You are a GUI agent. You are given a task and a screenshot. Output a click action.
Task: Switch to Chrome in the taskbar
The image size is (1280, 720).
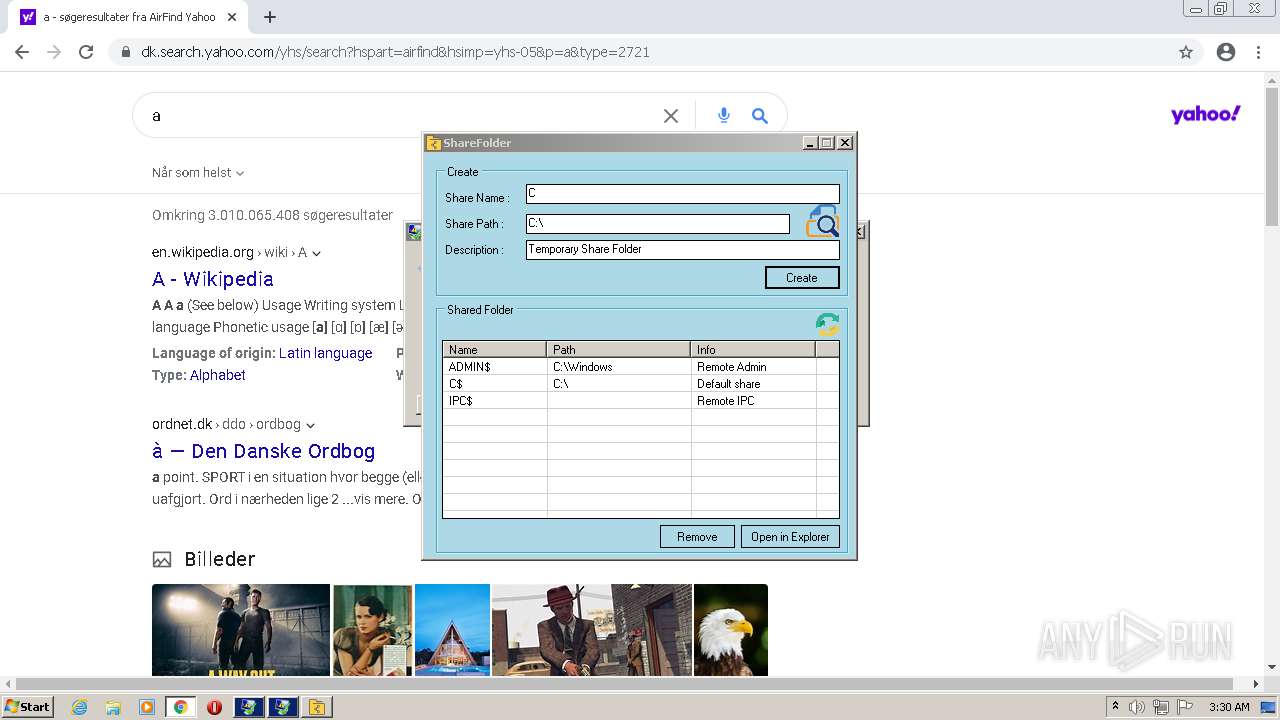[x=181, y=707]
